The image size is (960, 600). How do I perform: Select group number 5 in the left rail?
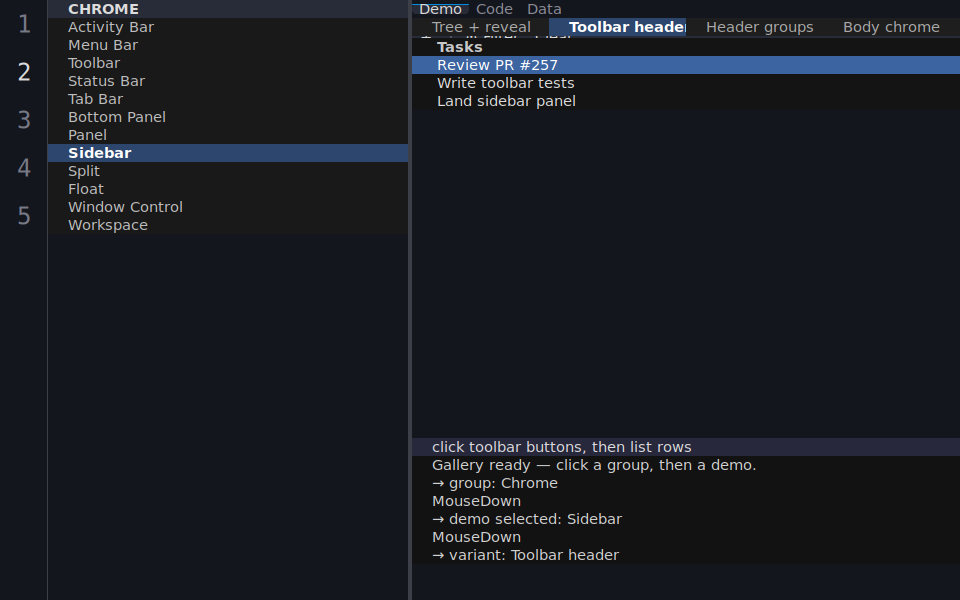tap(24, 216)
